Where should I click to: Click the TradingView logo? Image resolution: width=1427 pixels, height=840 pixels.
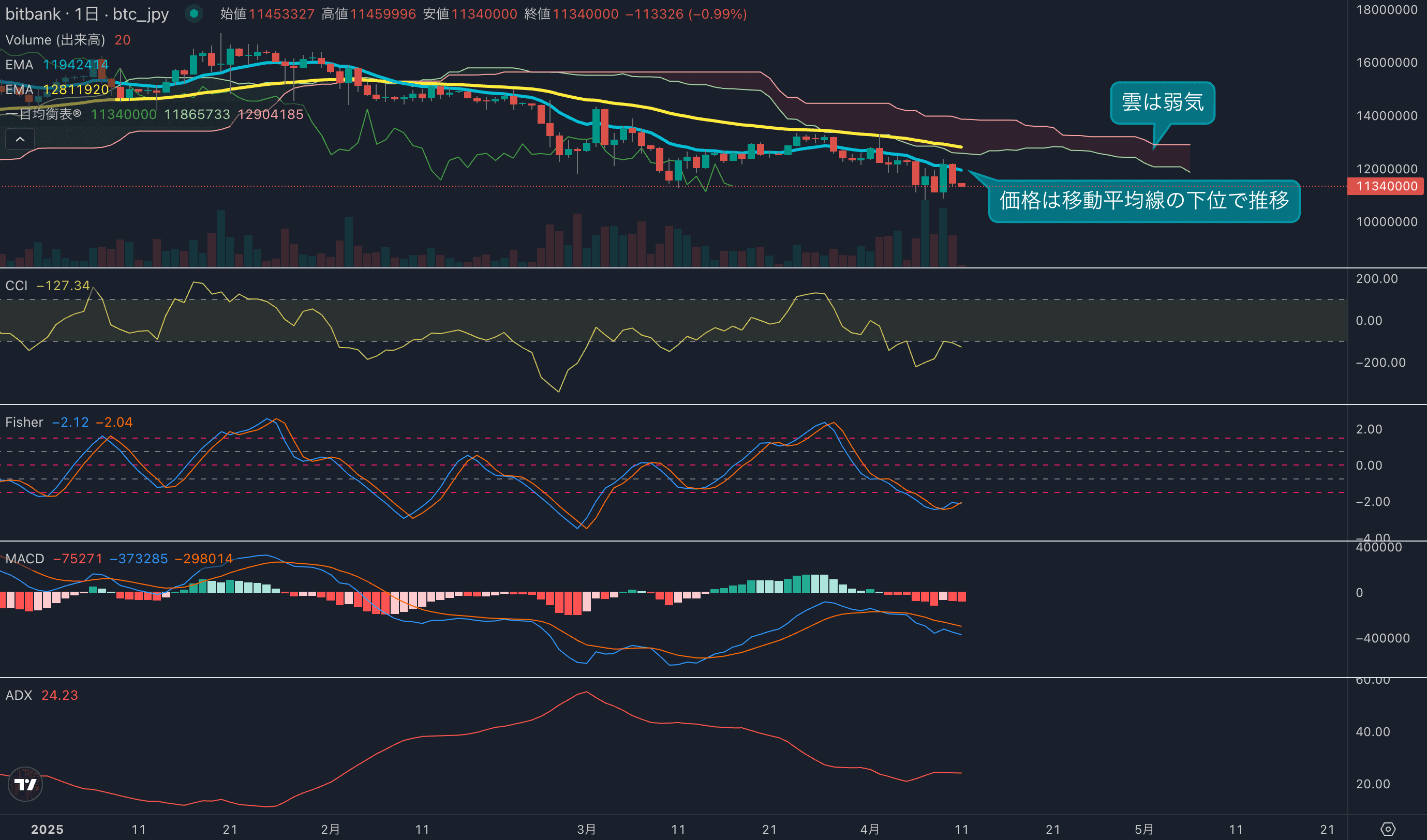[25, 784]
